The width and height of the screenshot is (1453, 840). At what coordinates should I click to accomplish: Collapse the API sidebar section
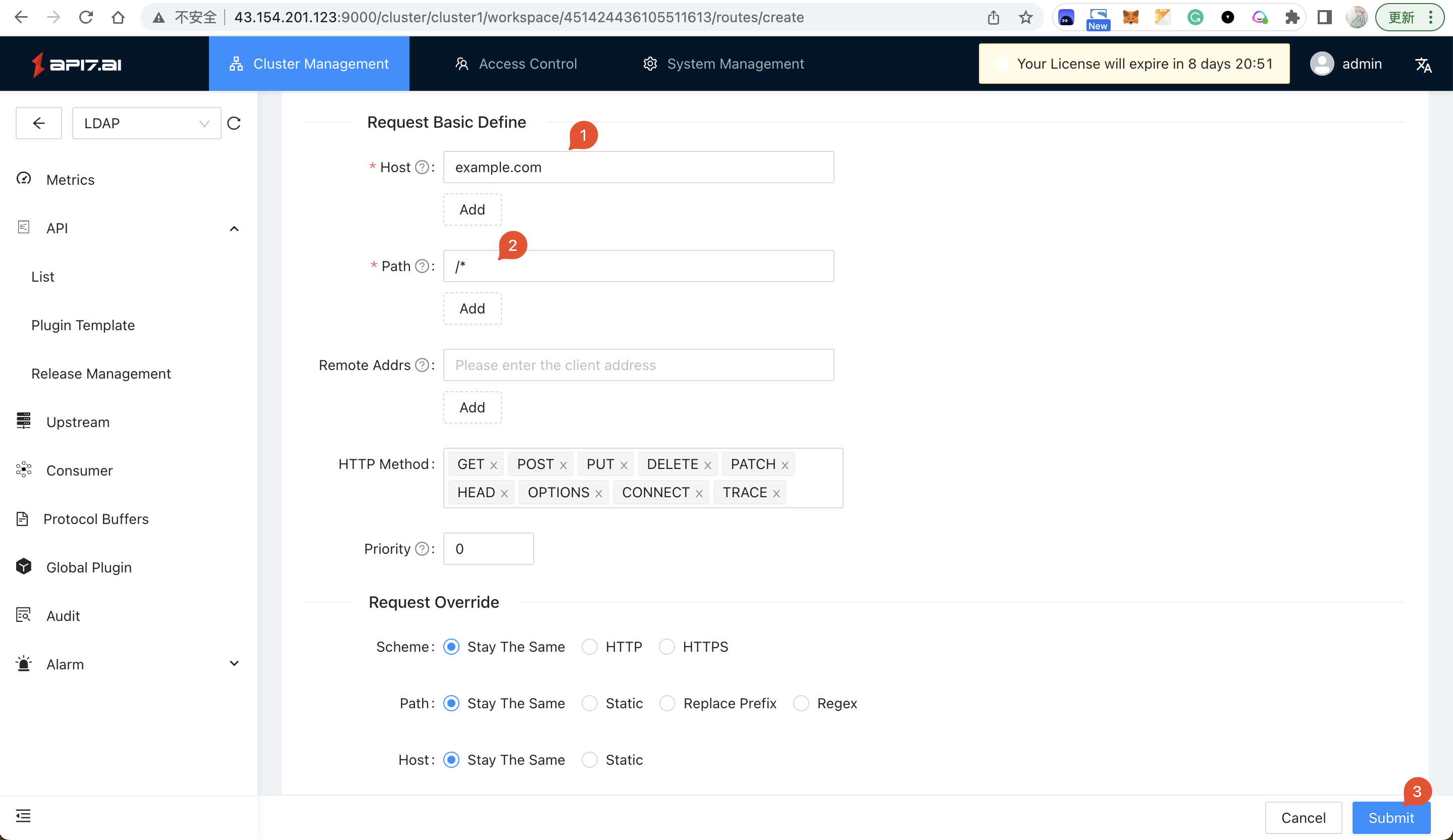[234, 228]
